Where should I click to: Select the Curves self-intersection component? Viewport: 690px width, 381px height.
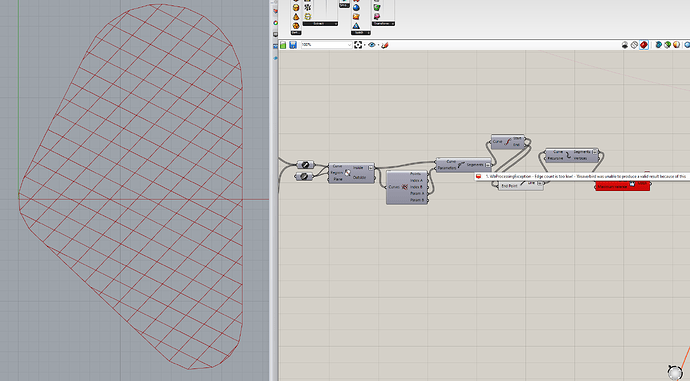click(x=407, y=187)
